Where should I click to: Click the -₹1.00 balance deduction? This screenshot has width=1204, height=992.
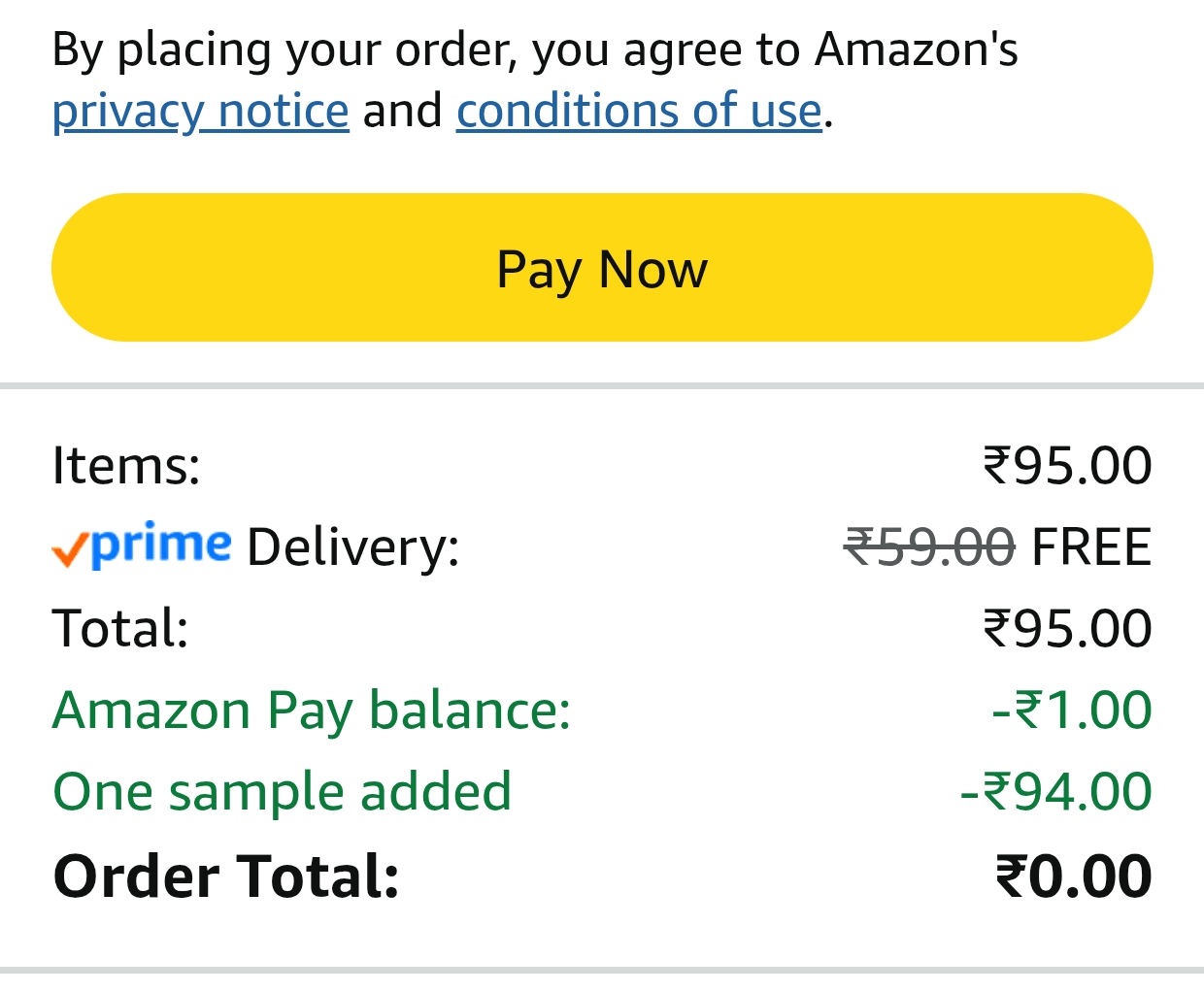1072,710
